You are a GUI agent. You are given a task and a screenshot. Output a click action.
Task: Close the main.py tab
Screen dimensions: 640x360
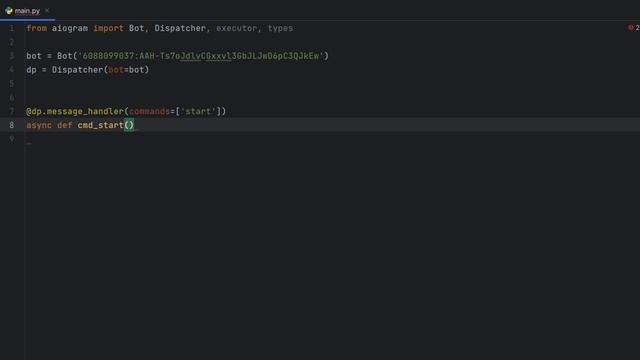[47, 11]
